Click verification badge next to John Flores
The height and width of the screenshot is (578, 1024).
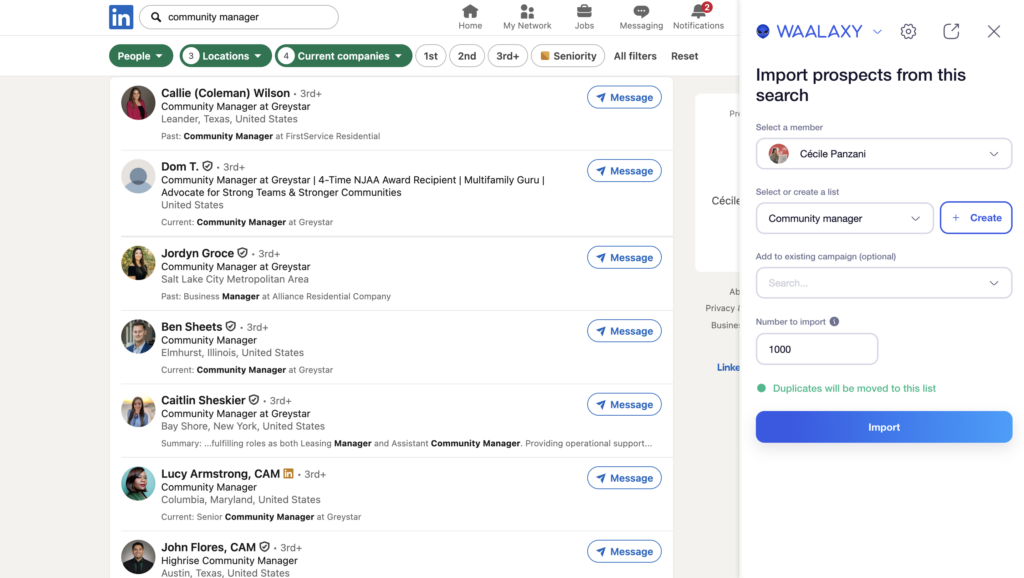(x=264, y=547)
